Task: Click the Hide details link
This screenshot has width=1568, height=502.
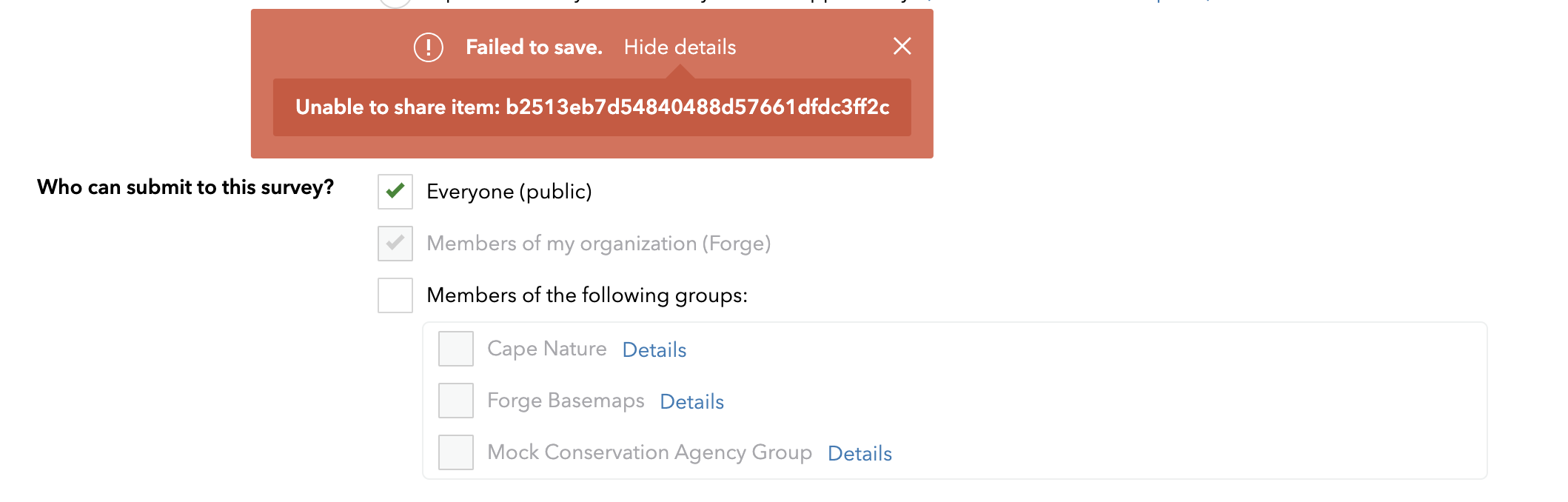Action: point(680,47)
